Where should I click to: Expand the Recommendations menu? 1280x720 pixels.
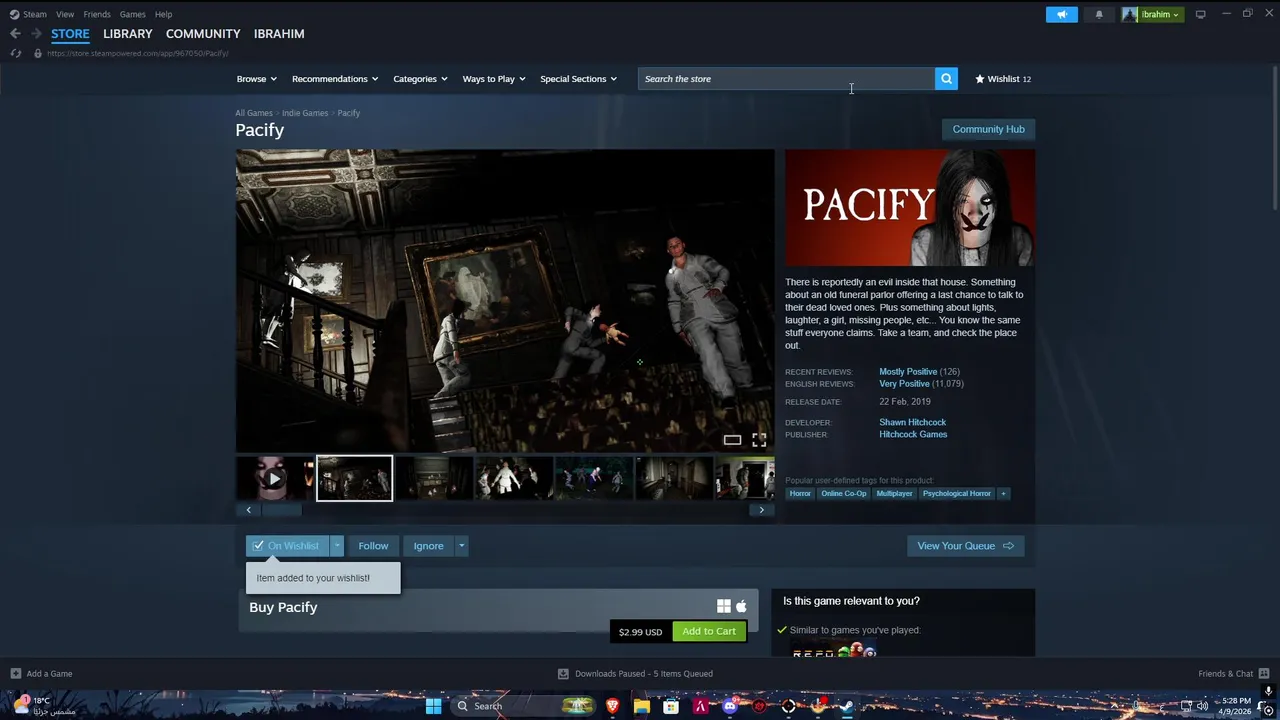click(335, 79)
